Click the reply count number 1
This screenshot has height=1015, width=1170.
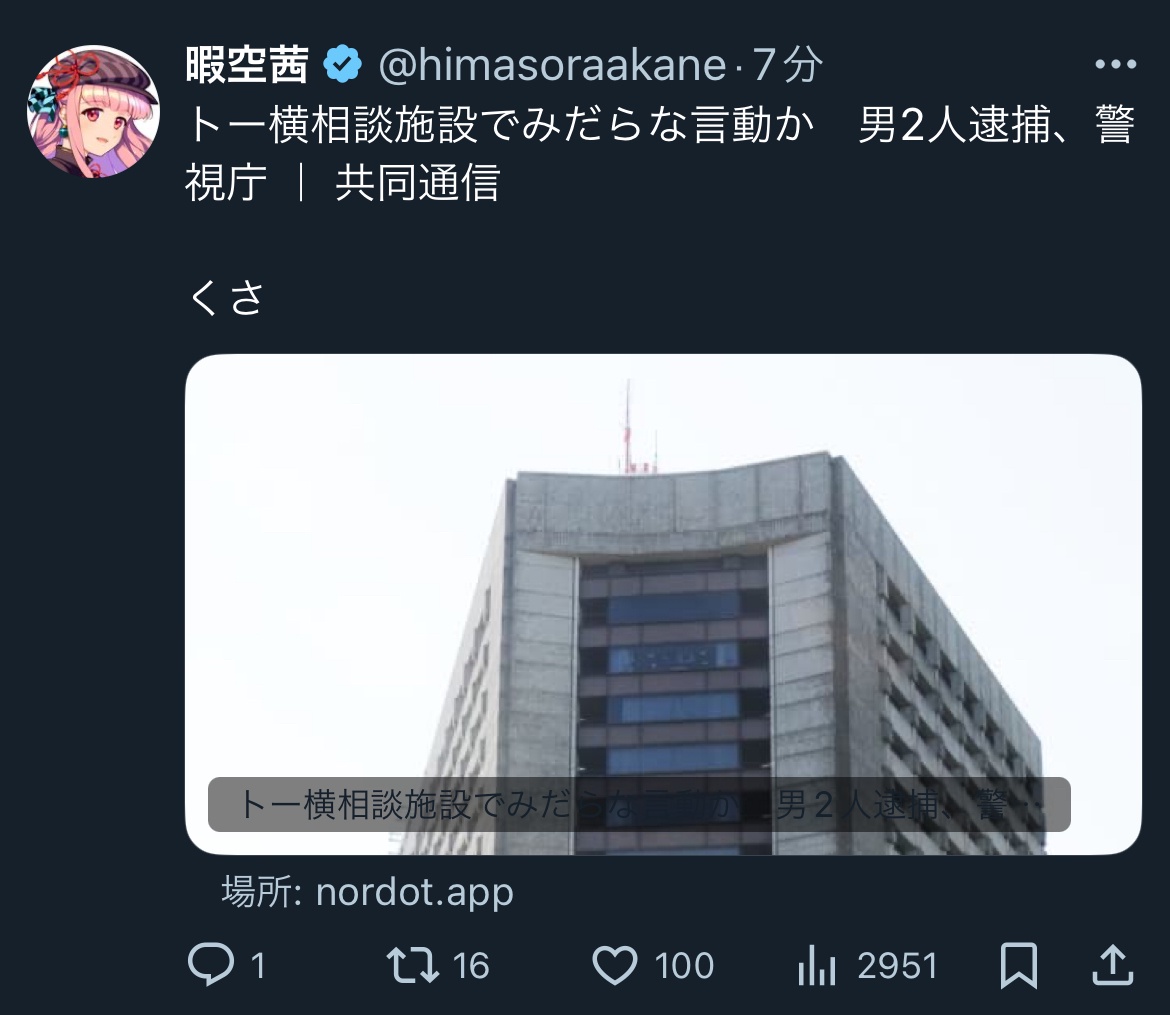(x=258, y=966)
